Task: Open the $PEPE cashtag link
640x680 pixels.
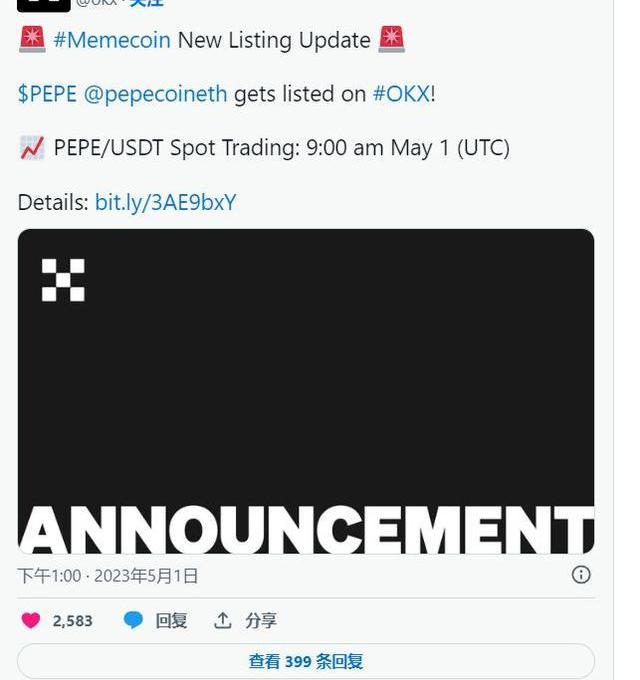Action: coord(46,95)
